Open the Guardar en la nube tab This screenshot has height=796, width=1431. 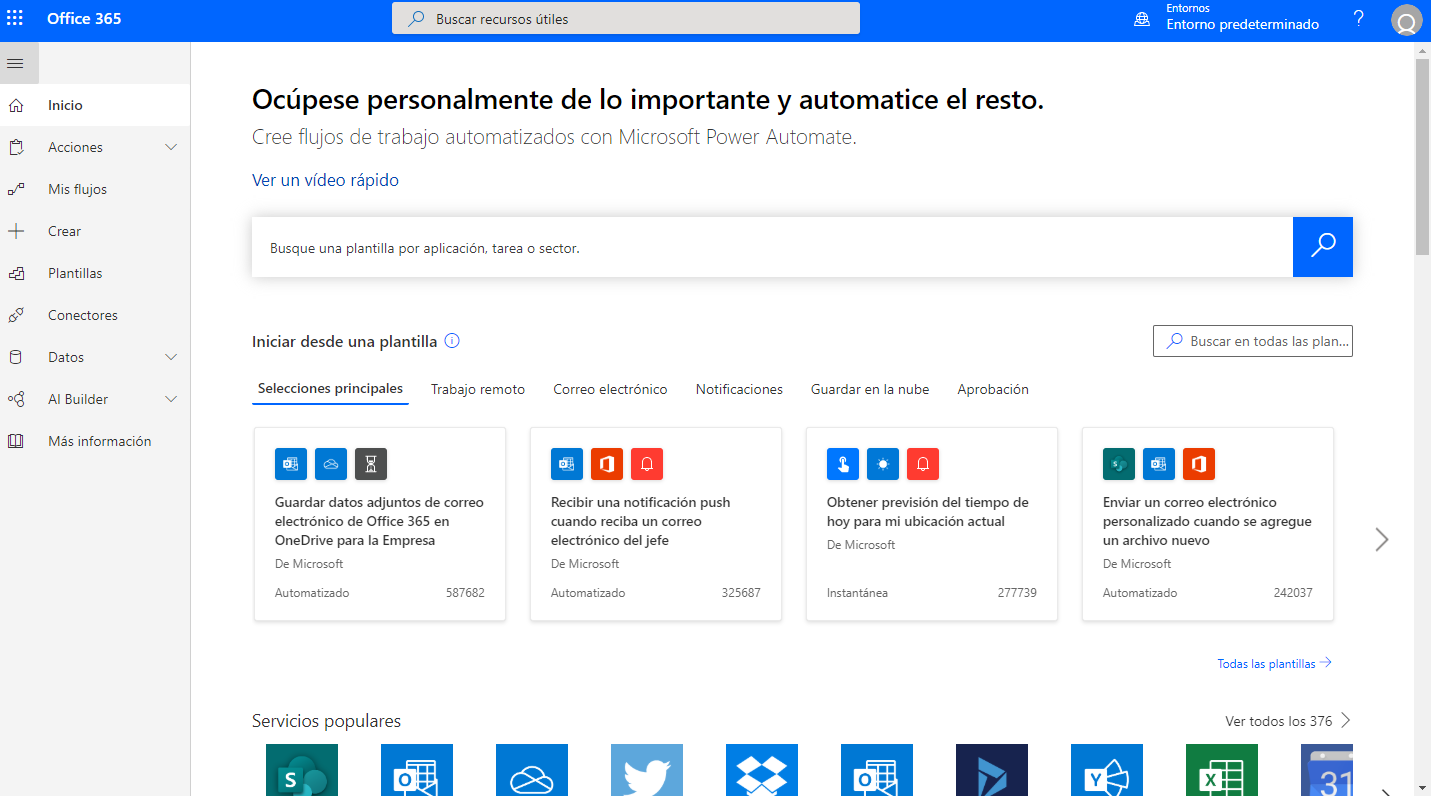(x=870, y=389)
